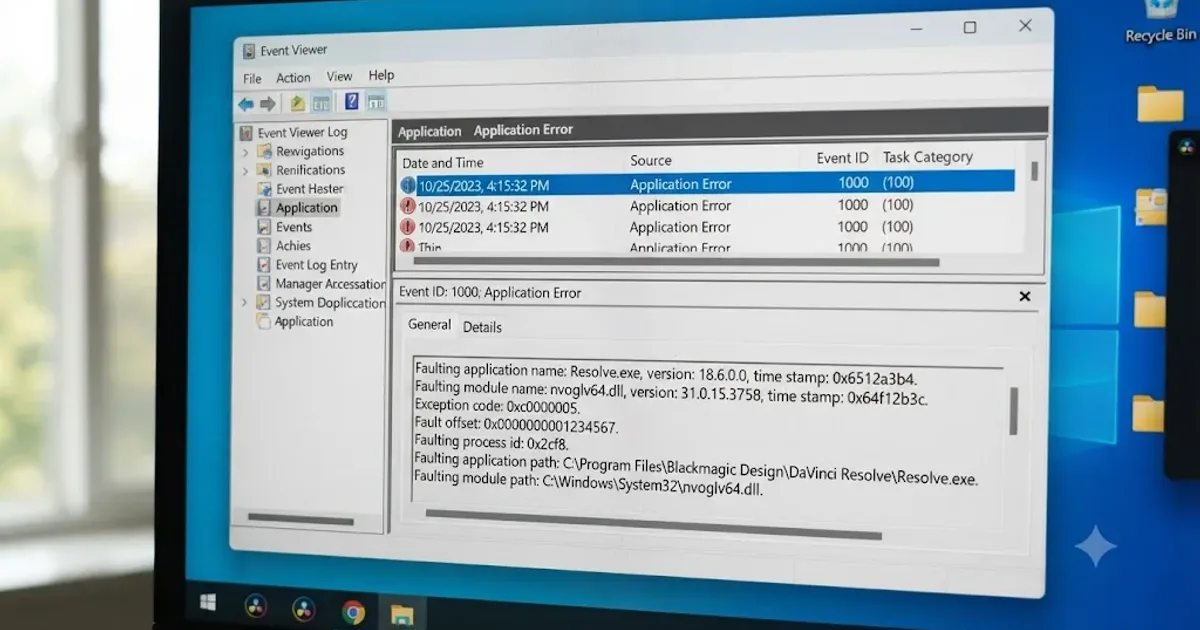
Task: Select the Event Log Entry tree item
Action: point(316,265)
